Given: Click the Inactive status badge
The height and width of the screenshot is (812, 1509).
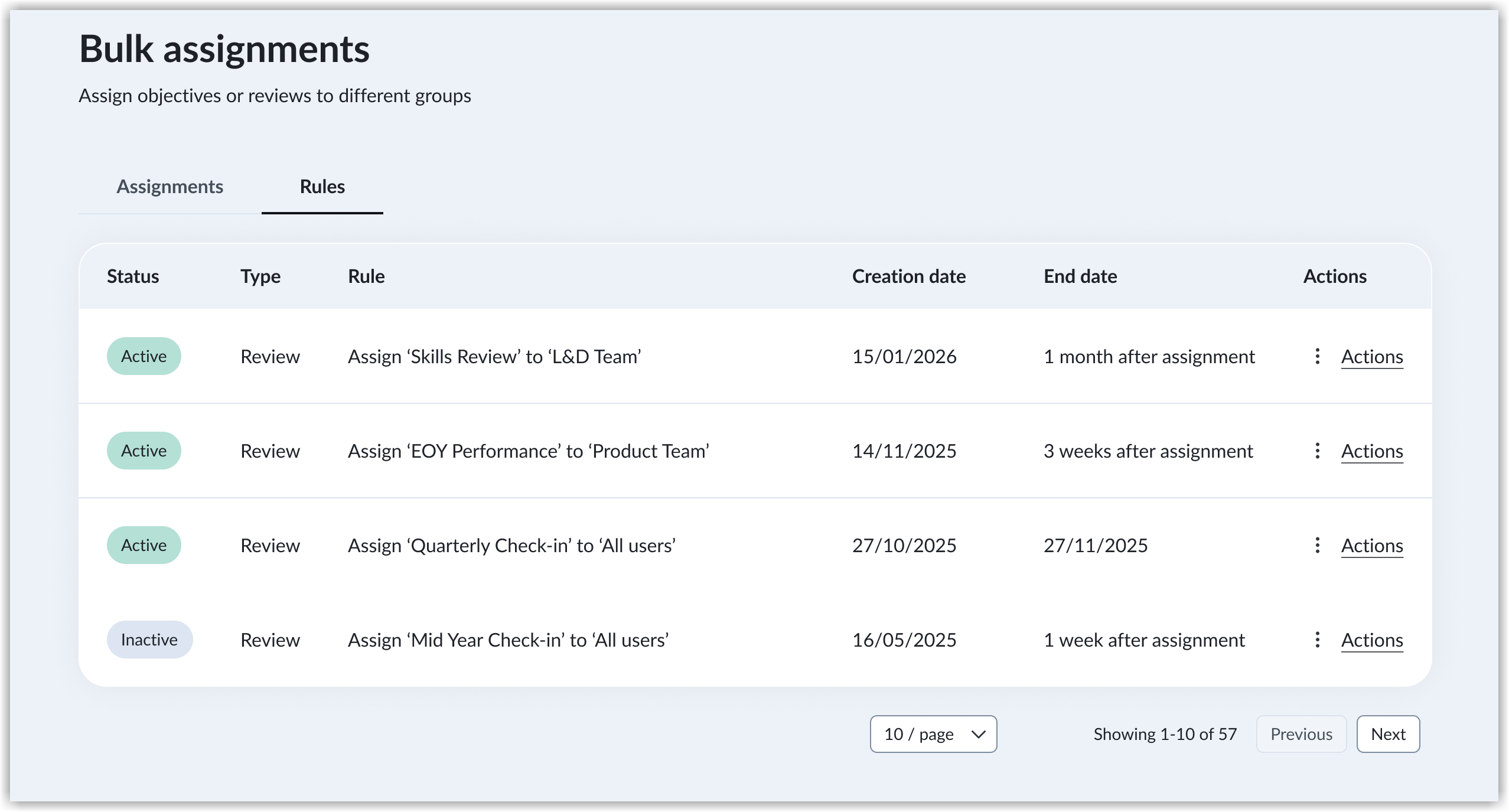Looking at the screenshot, I should (x=149, y=640).
